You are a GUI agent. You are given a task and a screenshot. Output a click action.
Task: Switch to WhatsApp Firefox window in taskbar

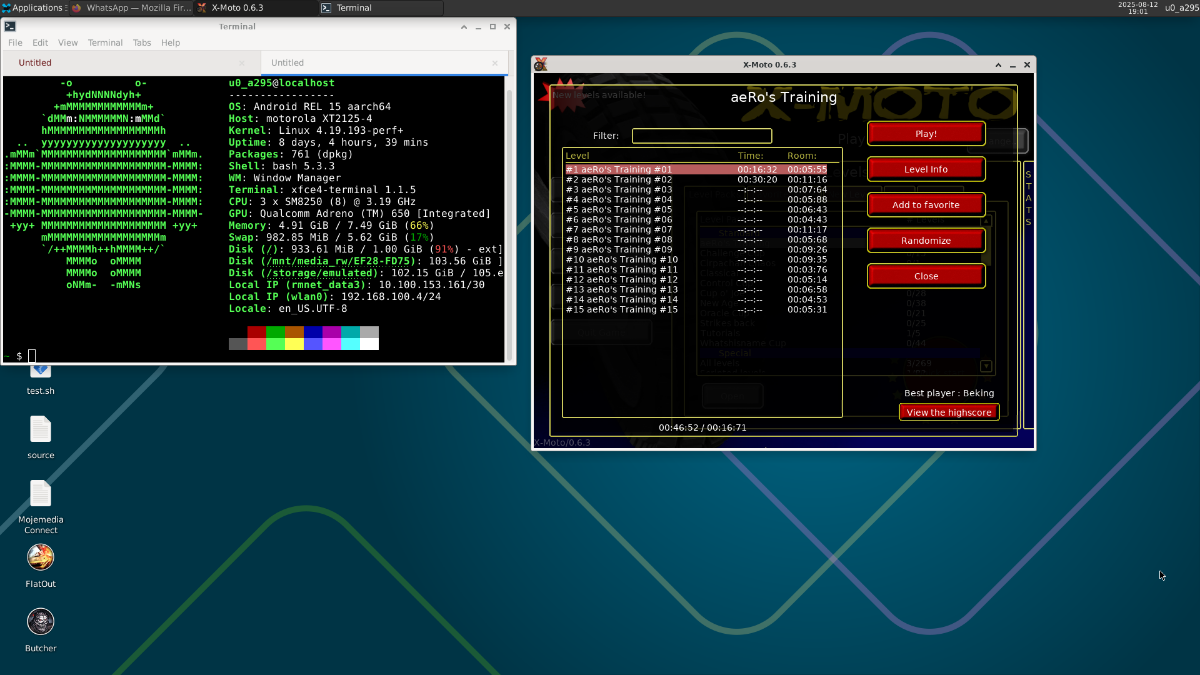click(130, 8)
